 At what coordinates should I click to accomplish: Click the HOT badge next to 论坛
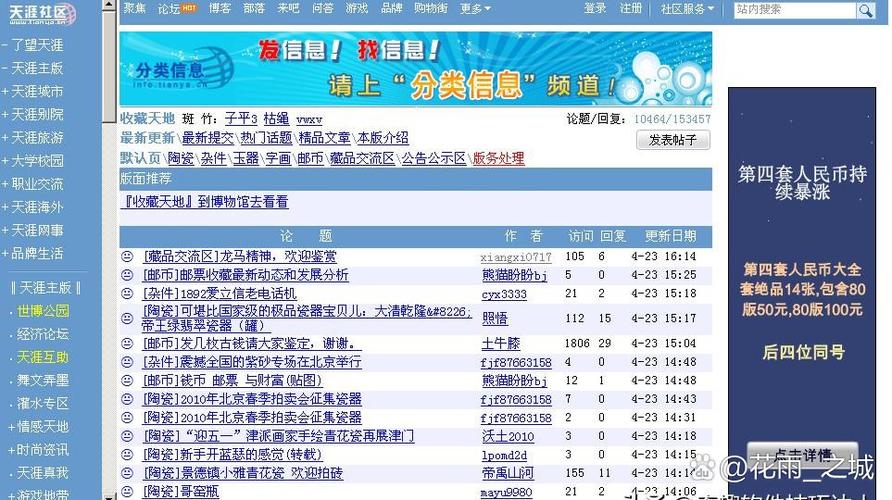pyautogui.click(x=189, y=9)
